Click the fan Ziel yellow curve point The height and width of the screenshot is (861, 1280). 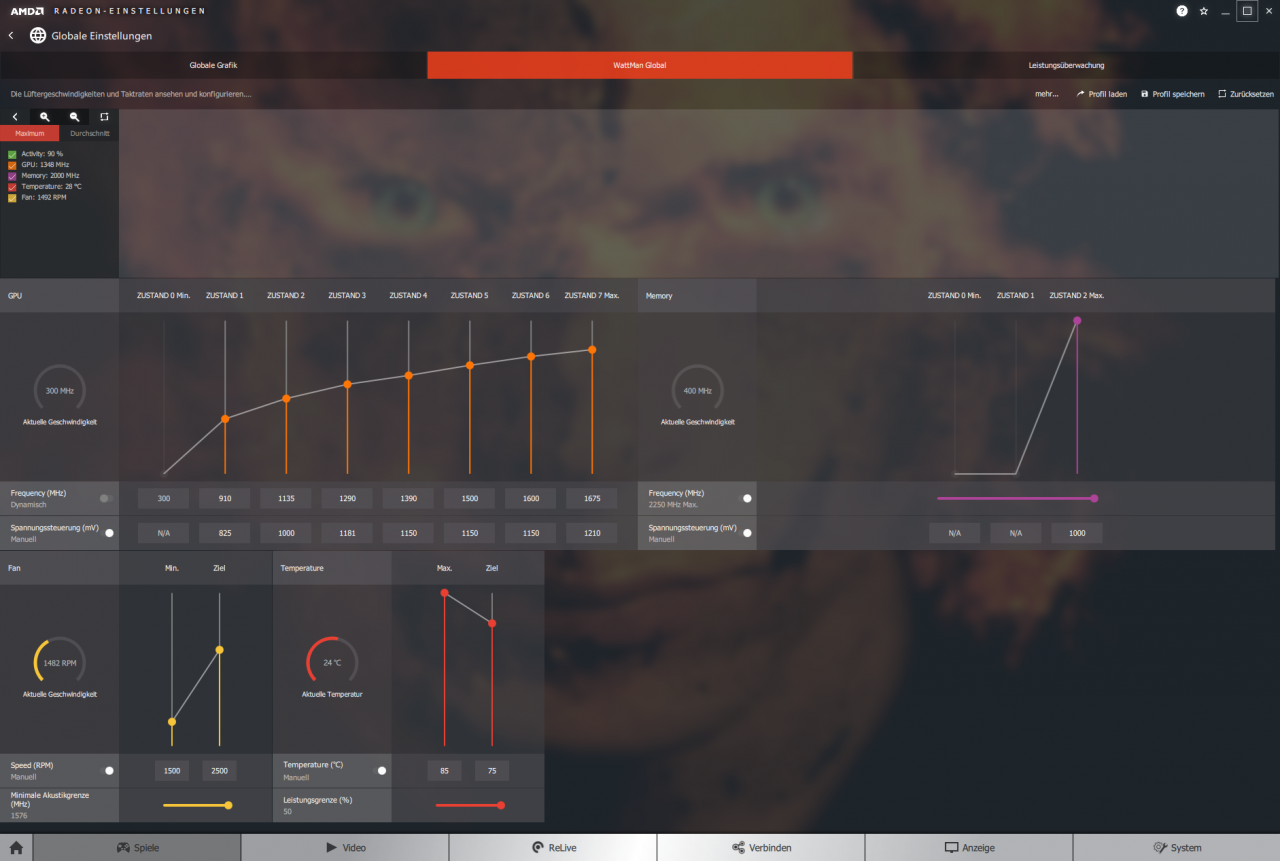(220, 650)
